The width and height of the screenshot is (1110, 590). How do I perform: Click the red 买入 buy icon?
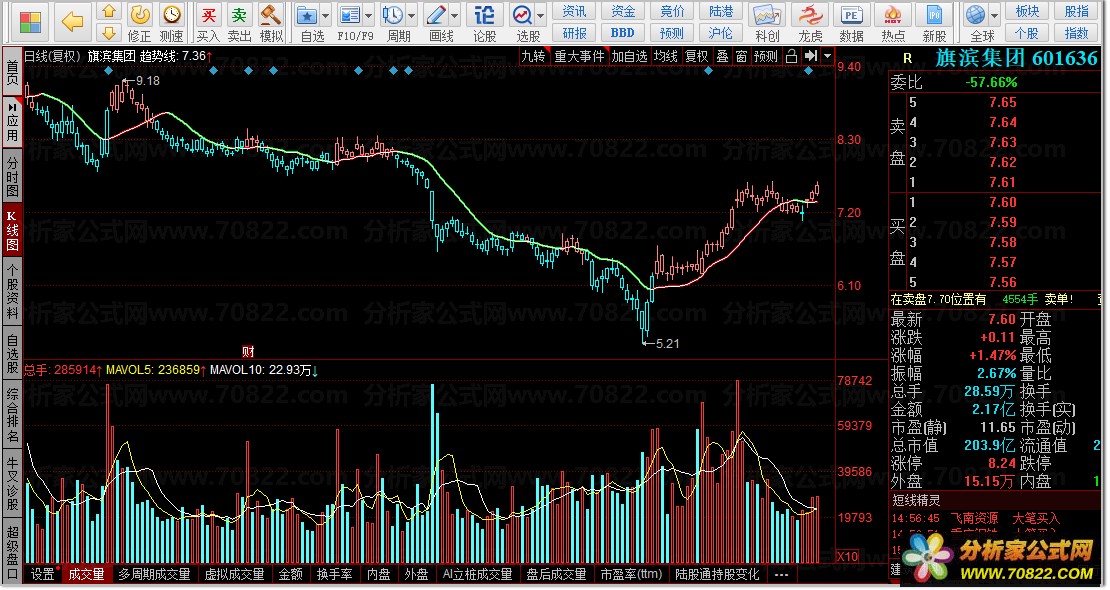(208, 16)
